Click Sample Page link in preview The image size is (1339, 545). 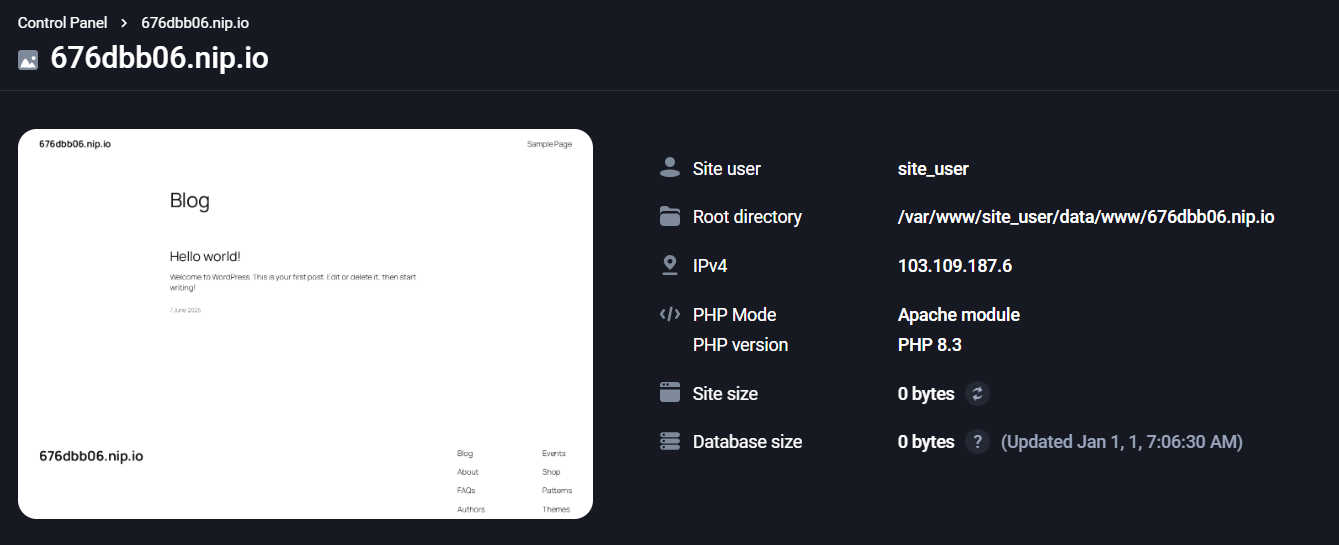[549, 144]
